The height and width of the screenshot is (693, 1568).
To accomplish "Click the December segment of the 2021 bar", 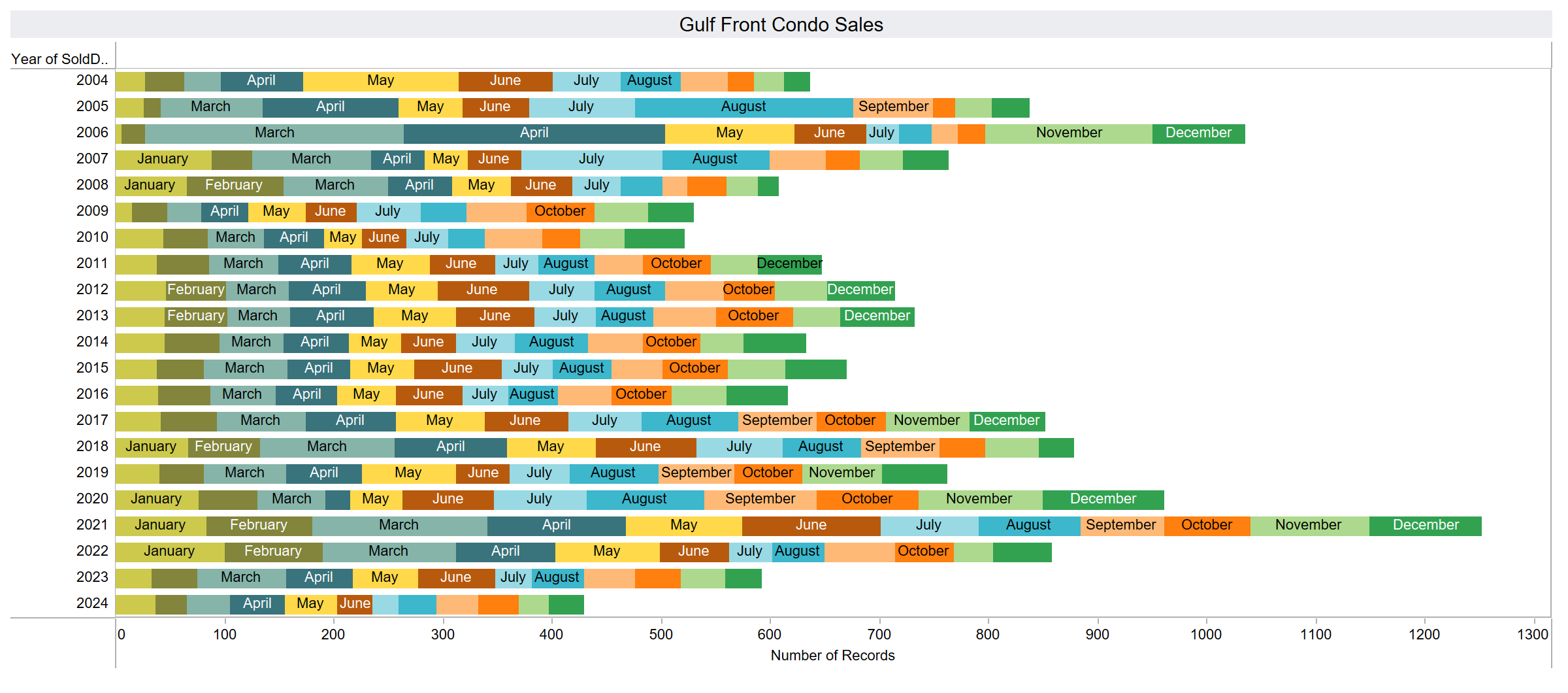I will (1425, 526).
